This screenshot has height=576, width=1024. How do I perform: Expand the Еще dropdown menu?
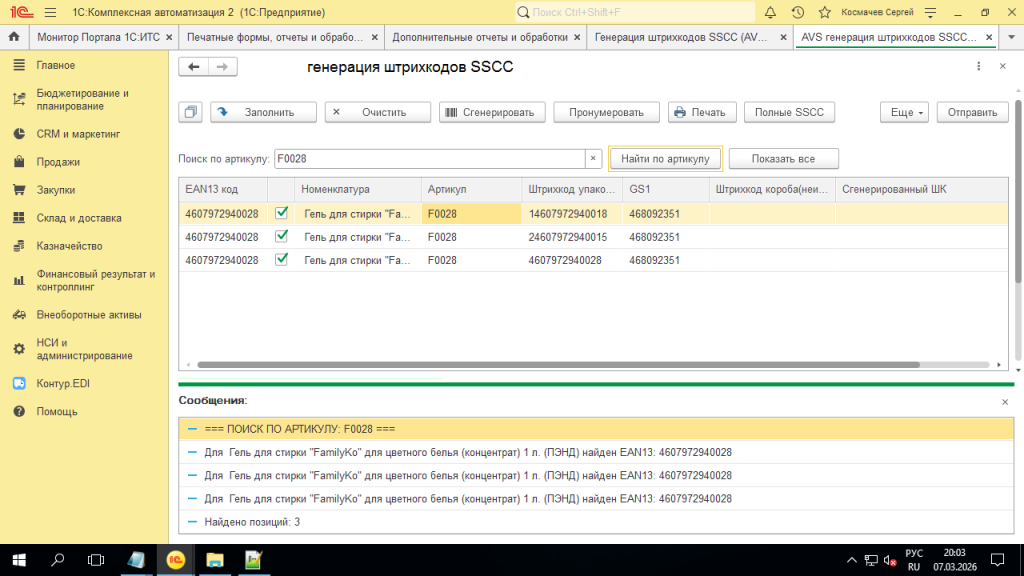(x=904, y=112)
